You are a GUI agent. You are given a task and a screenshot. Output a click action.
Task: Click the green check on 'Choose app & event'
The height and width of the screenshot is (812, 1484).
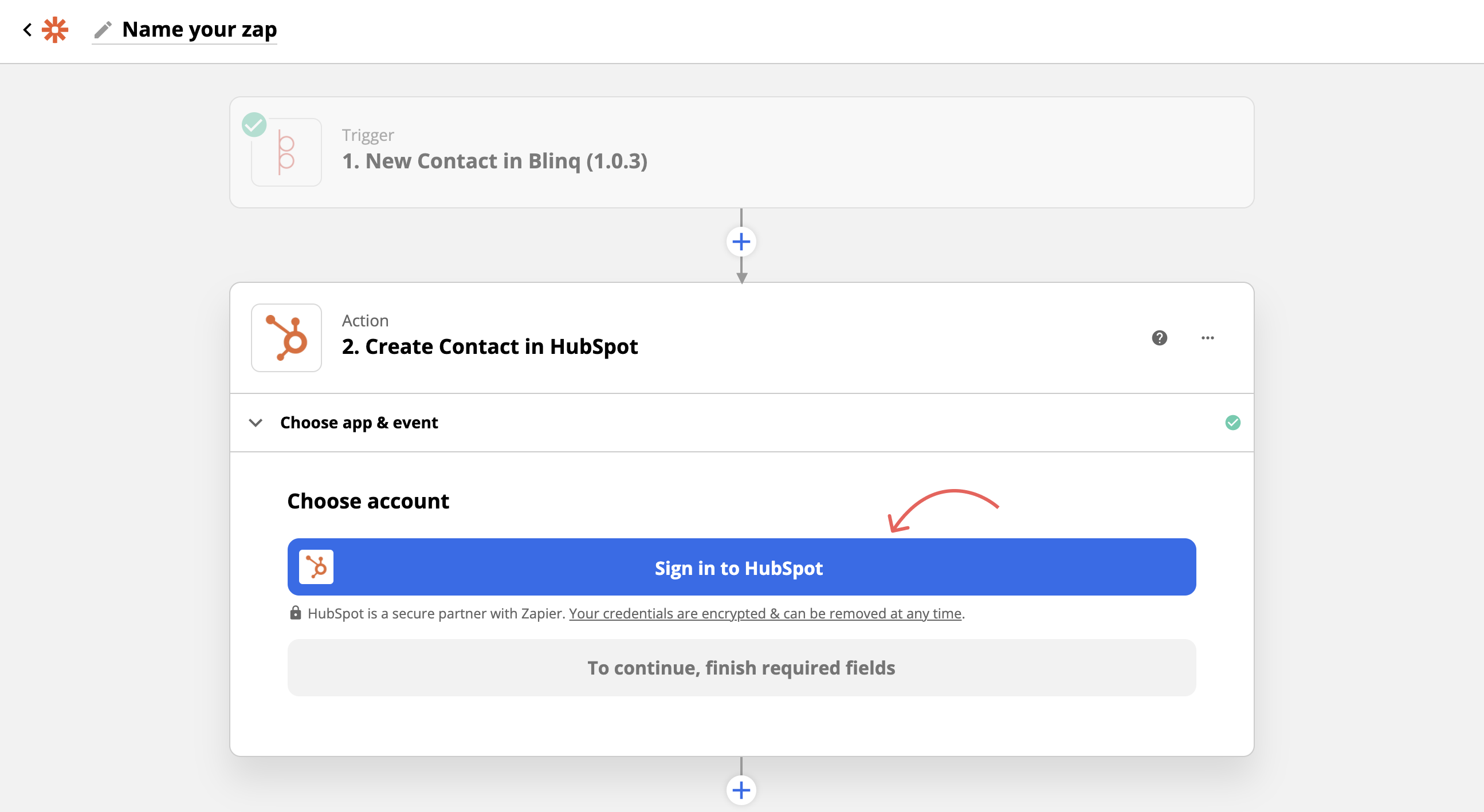tap(1233, 423)
